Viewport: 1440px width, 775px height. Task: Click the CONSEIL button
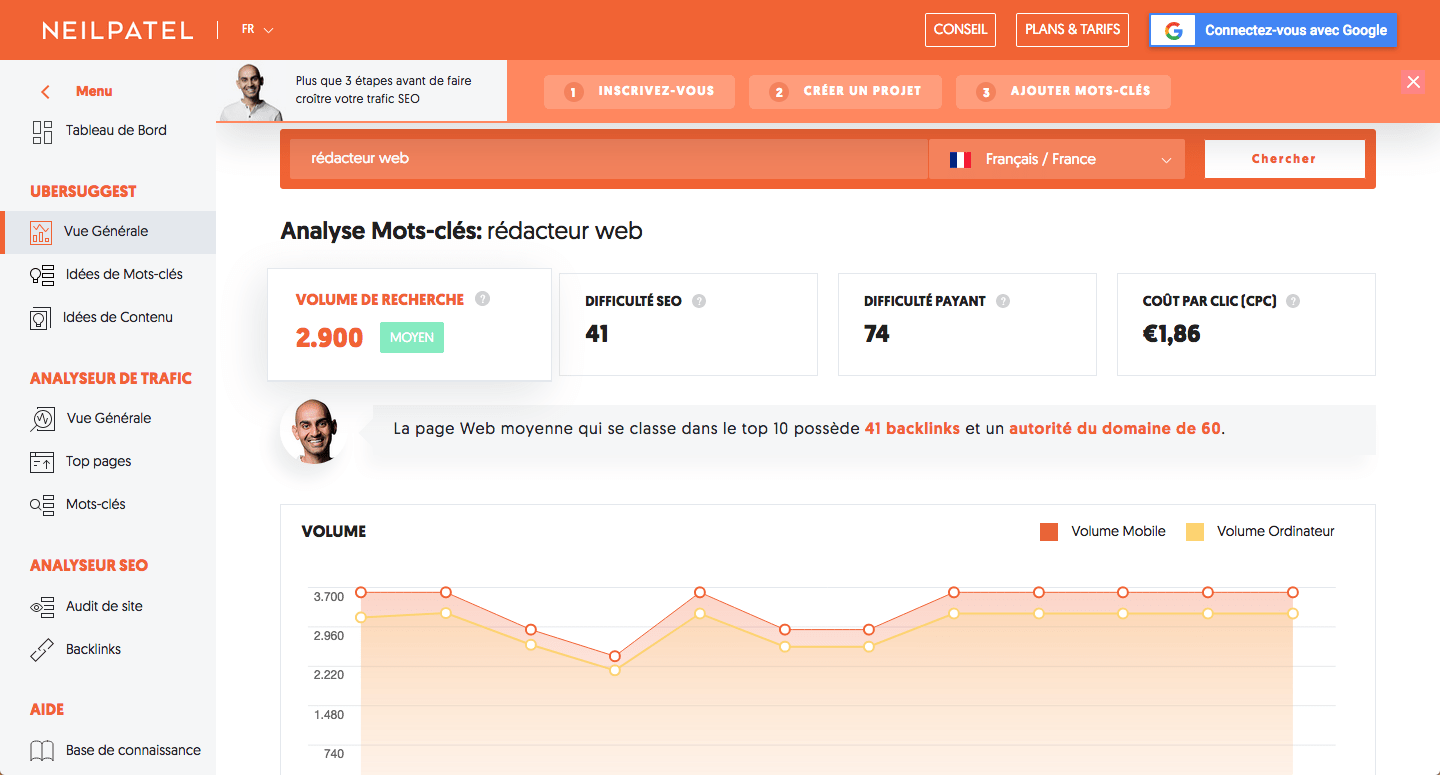[960, 30]
